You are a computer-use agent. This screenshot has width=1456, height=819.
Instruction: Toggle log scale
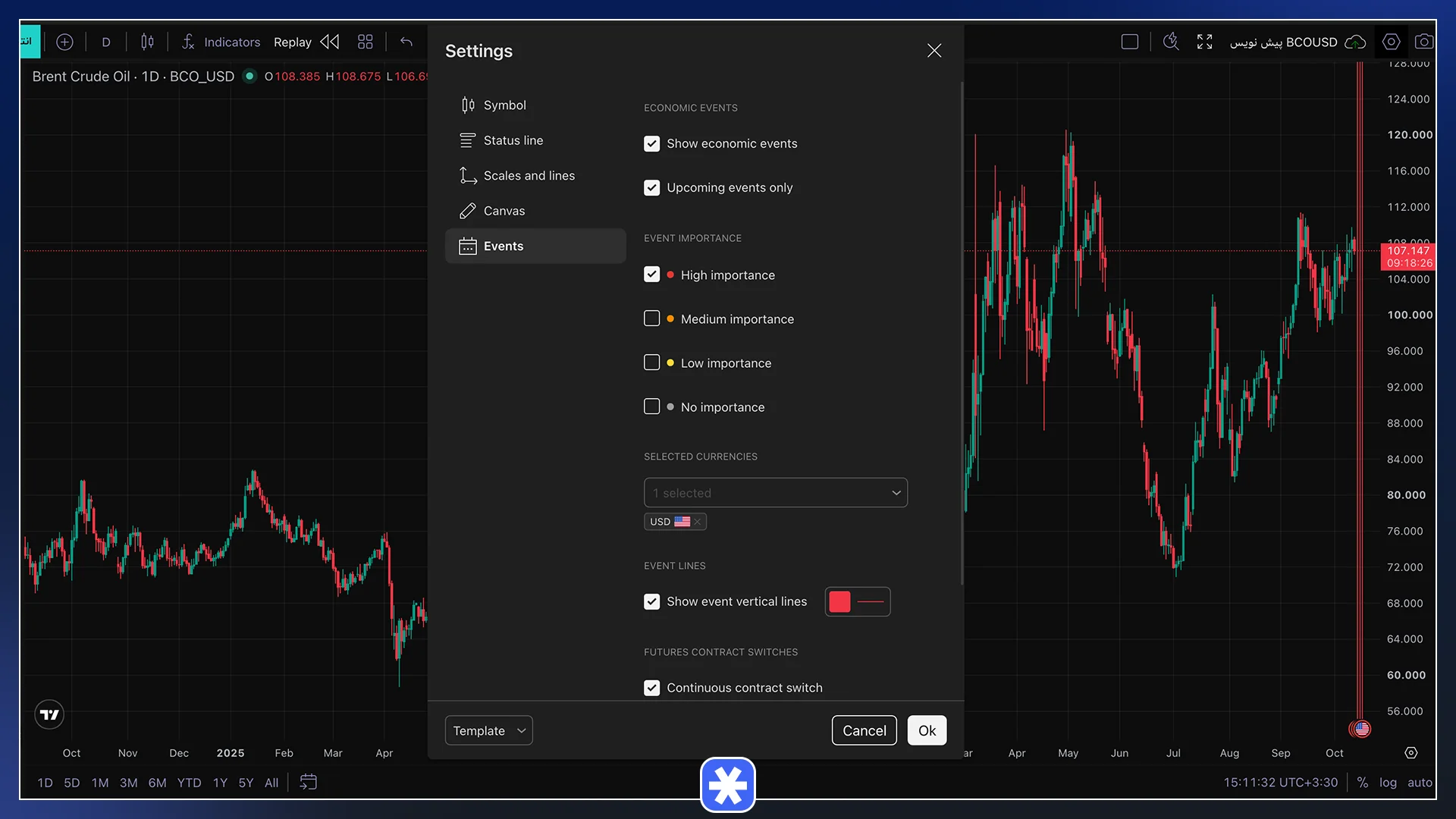point(1388,783)
